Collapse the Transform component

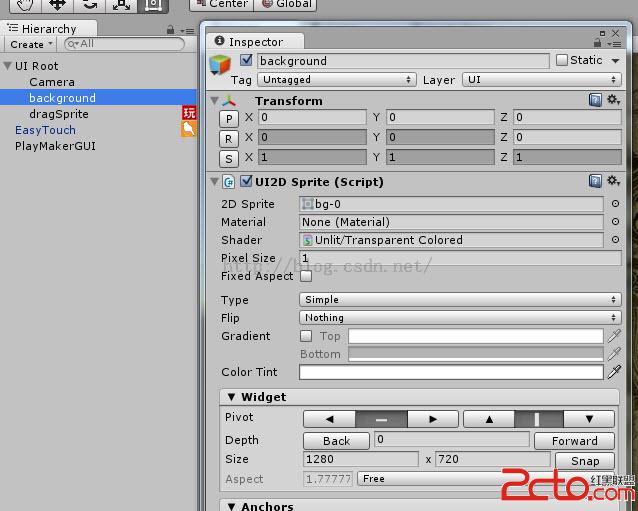coord(214,100)
